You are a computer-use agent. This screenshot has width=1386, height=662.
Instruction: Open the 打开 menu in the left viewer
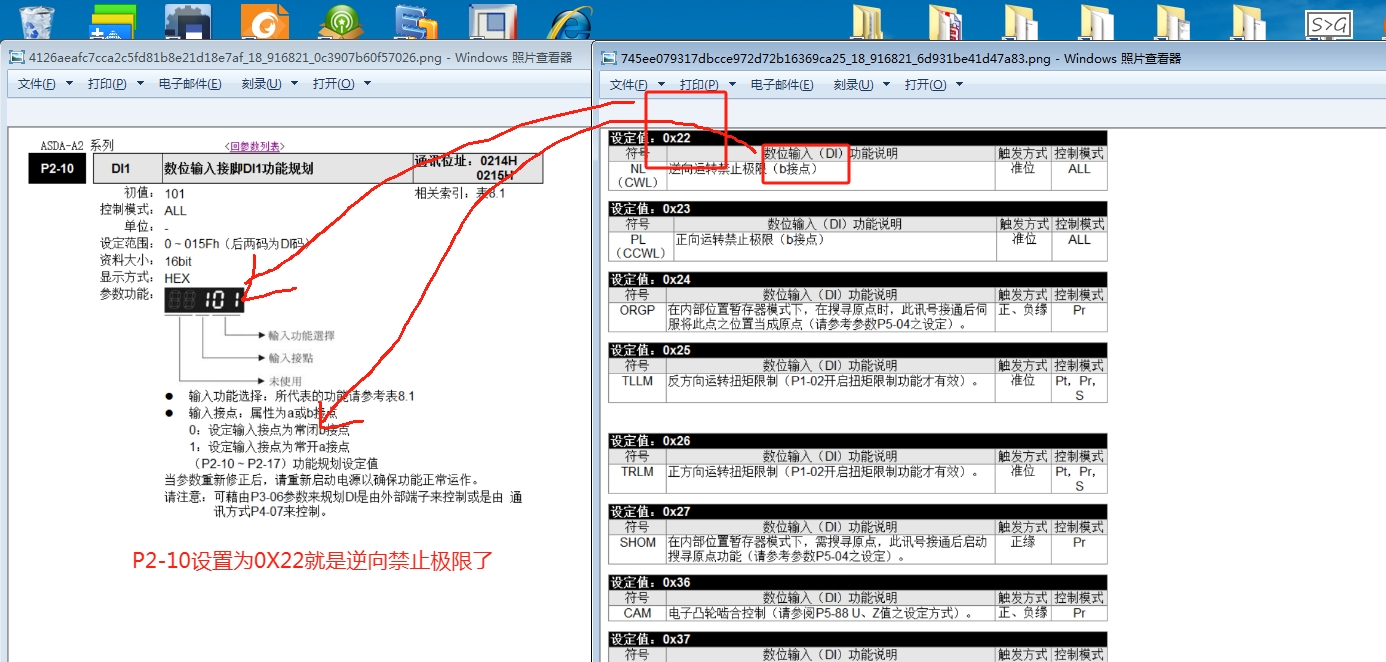333,84
